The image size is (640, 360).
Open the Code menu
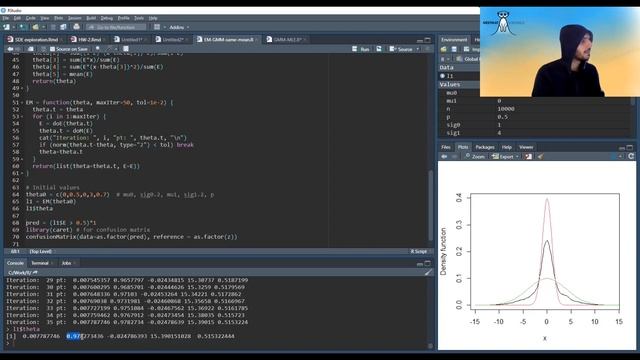point(31,18)
